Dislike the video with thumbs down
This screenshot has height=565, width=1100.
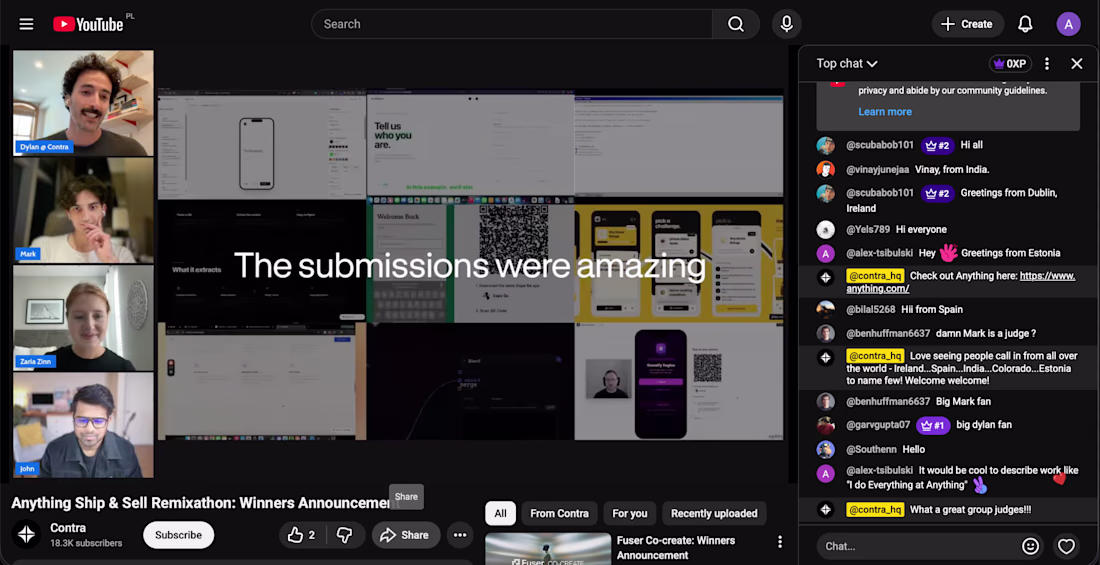[344, 535]
